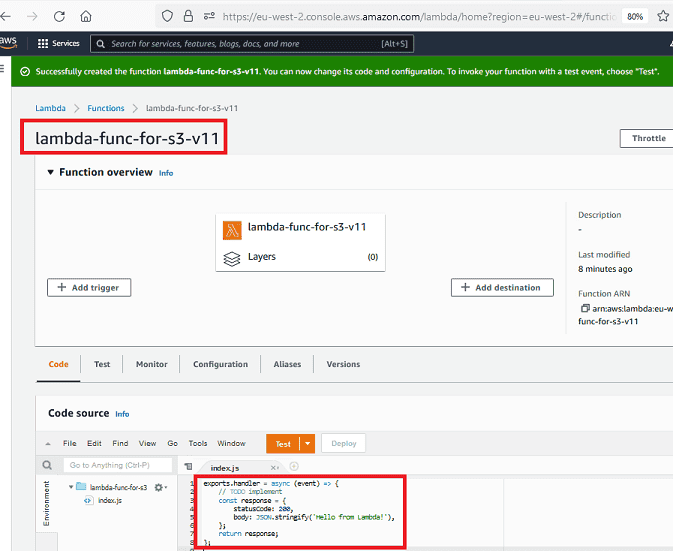This screenshot has height=551, width=673.
Task: Collapse the lambda-func-for-s3 folder tree
Action: (71, 487)
